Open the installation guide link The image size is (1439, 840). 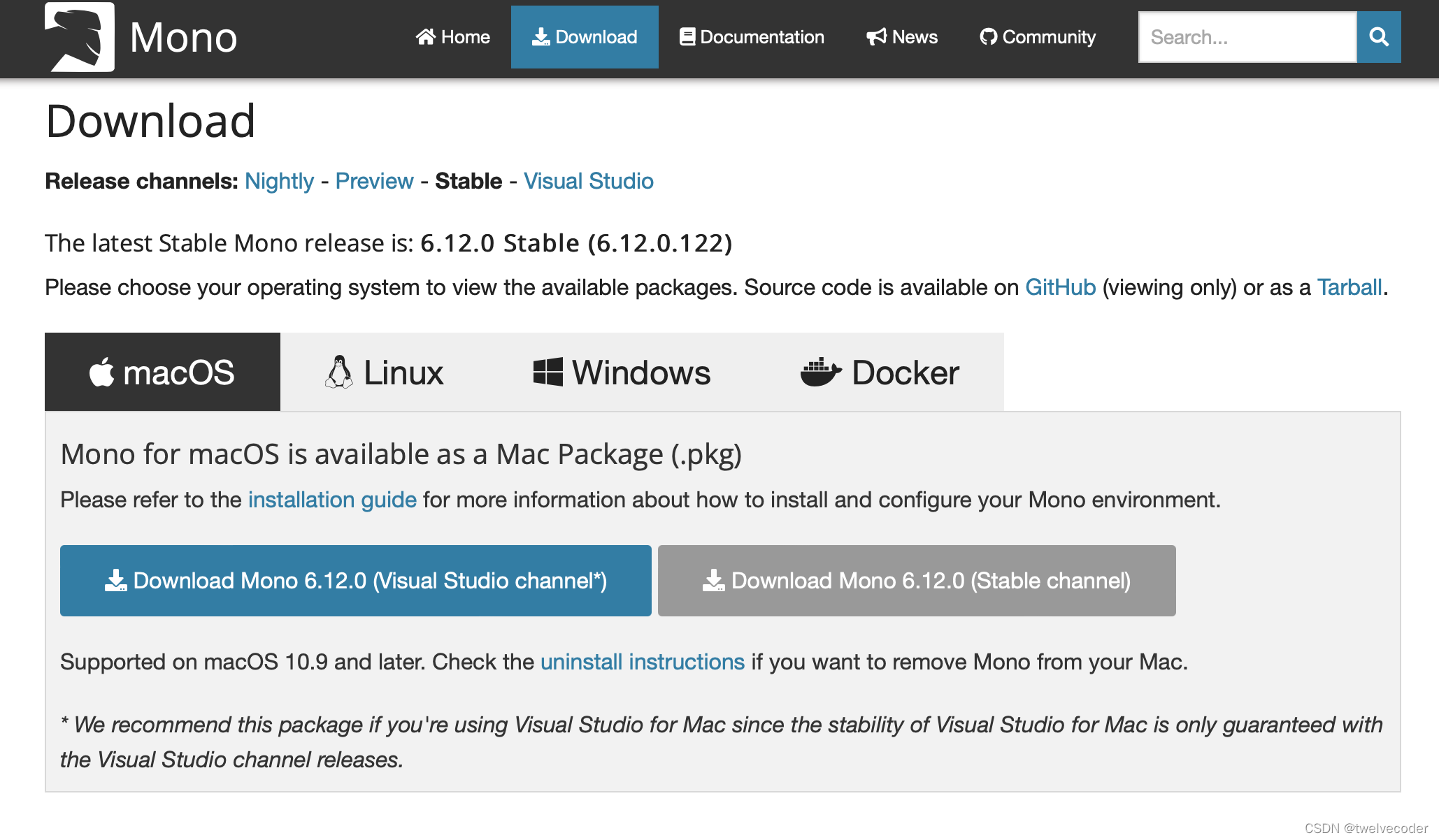[x=332, y=500]
